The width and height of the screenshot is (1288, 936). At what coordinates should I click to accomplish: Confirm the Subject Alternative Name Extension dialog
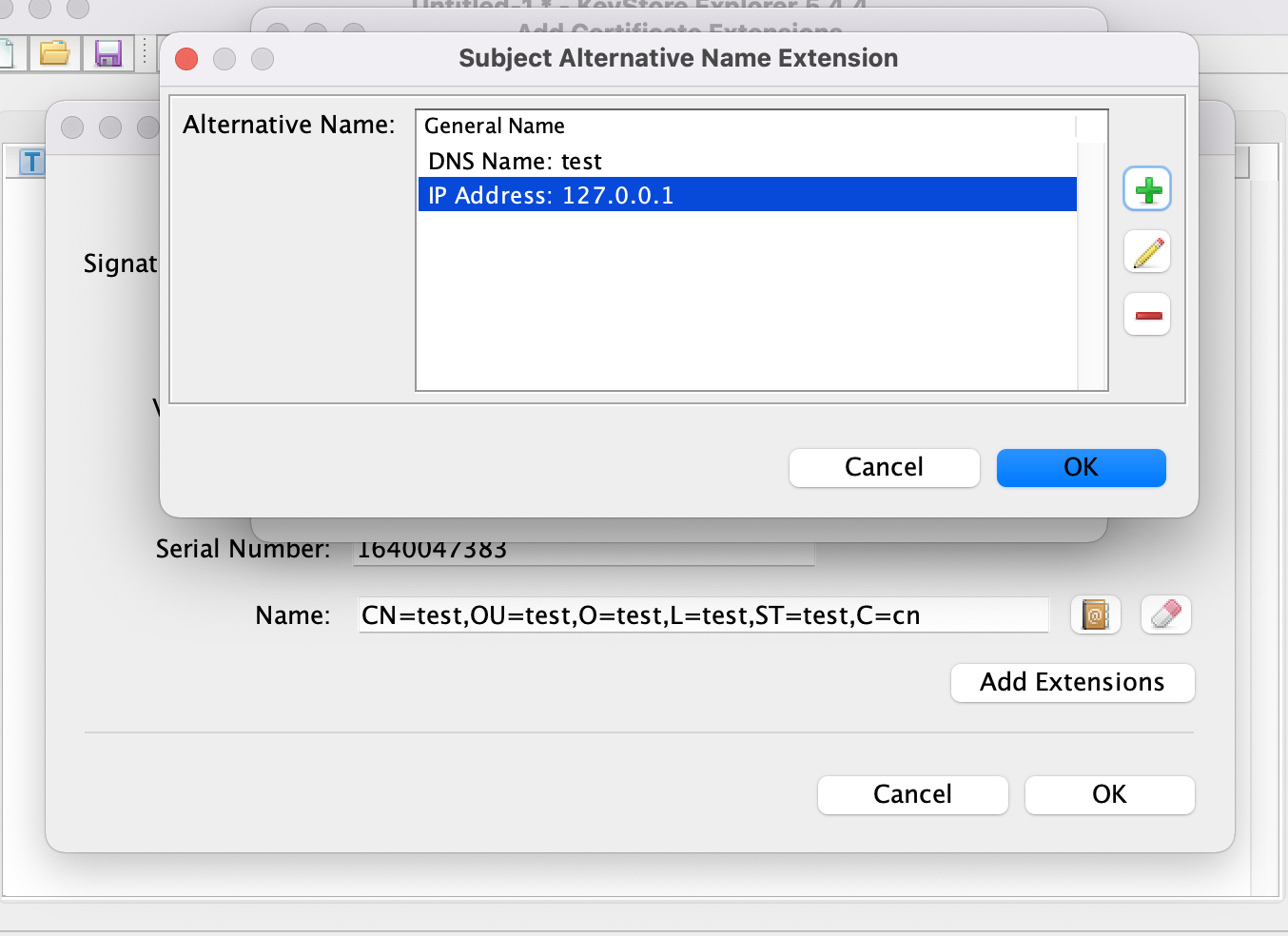(1081, 467)
